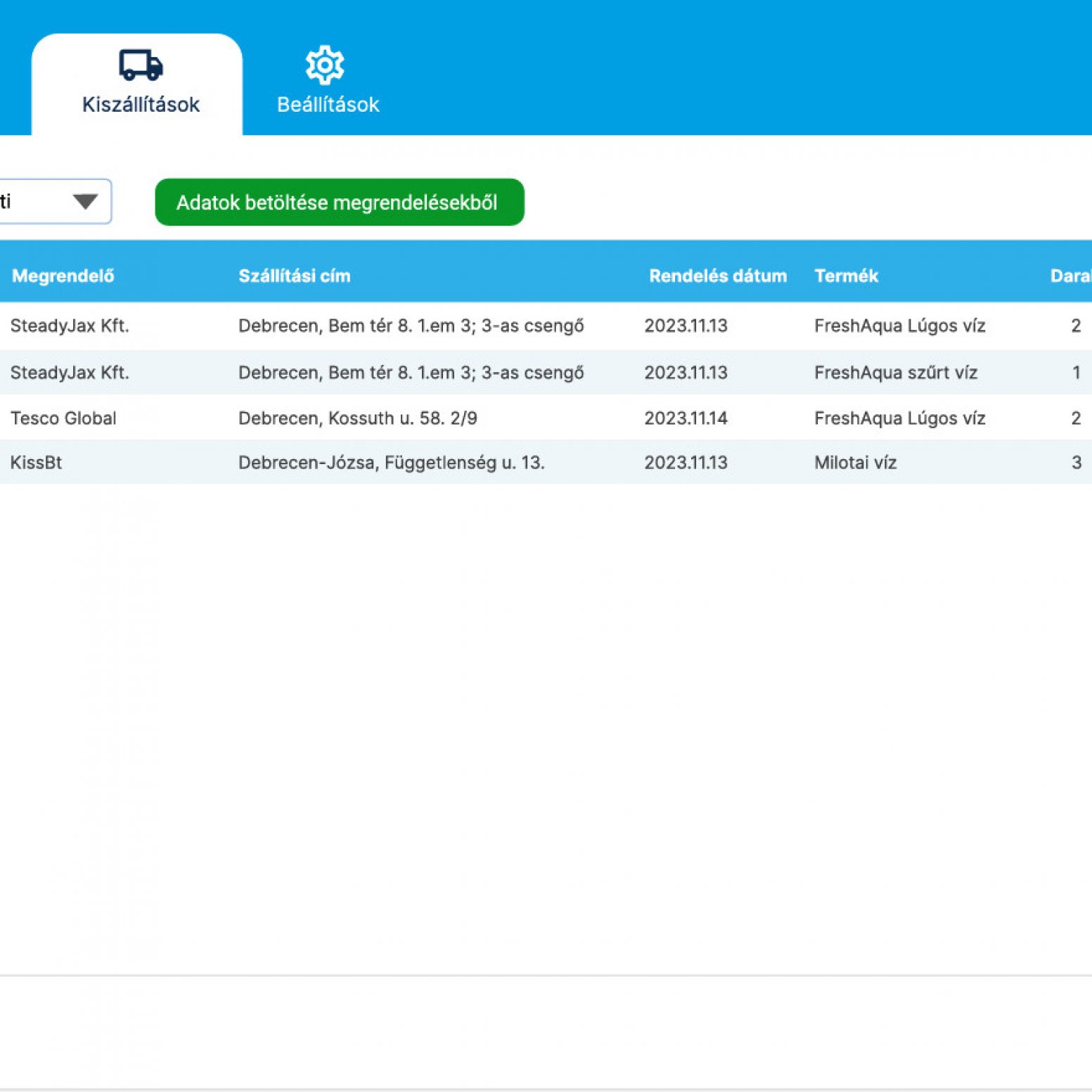
Task: Sort by the Megrendelő column header
Action: (63, 276)
